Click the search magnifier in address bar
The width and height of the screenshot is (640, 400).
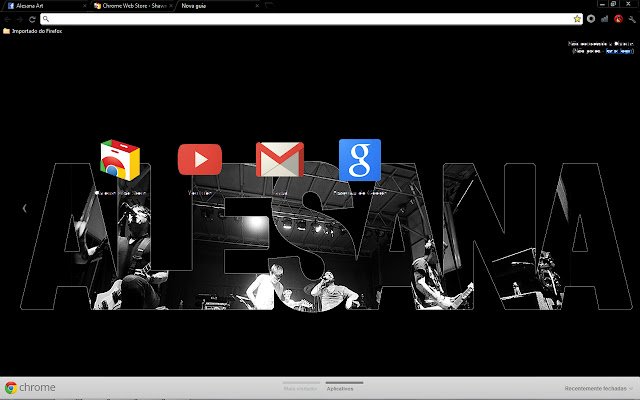46,19
